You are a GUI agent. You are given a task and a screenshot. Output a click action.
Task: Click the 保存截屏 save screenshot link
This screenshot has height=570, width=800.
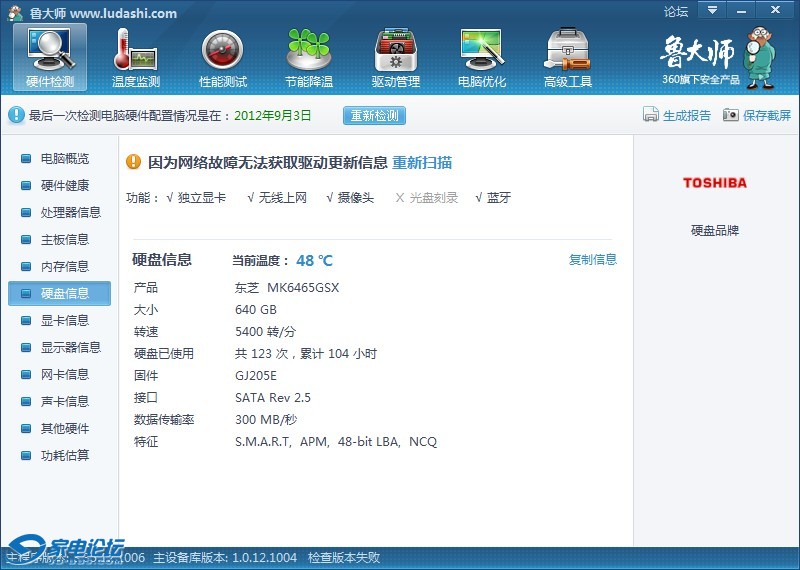click(767, 115)
